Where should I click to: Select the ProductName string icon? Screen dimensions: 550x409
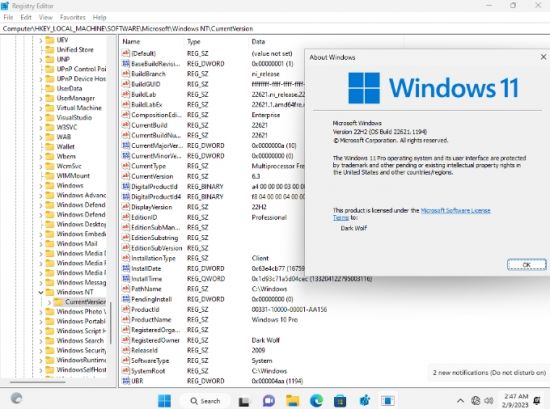[126, 320]
